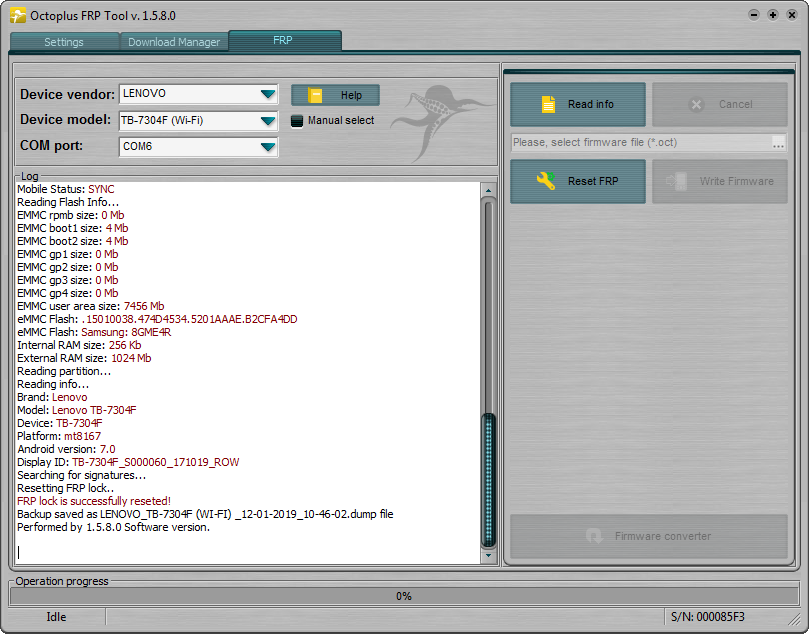Image resolution: width=809 pixels, height=634 pixels.
Task: Click 'eMMC Flash: Samsung: 8GME4R' log line
Action: pyautogui.click(x=94, y=332)
